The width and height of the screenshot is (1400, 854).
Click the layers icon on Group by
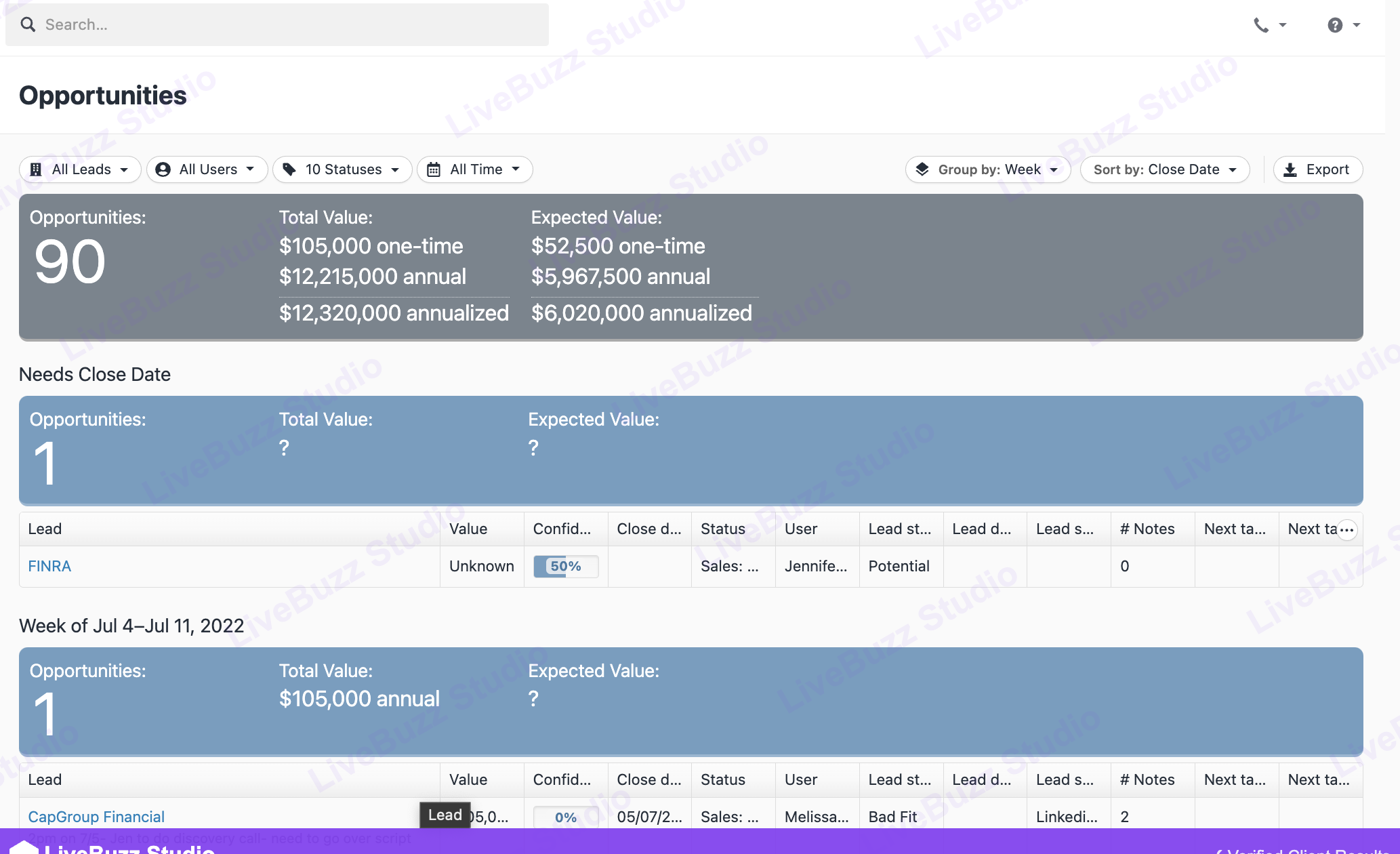coord(922,169)
